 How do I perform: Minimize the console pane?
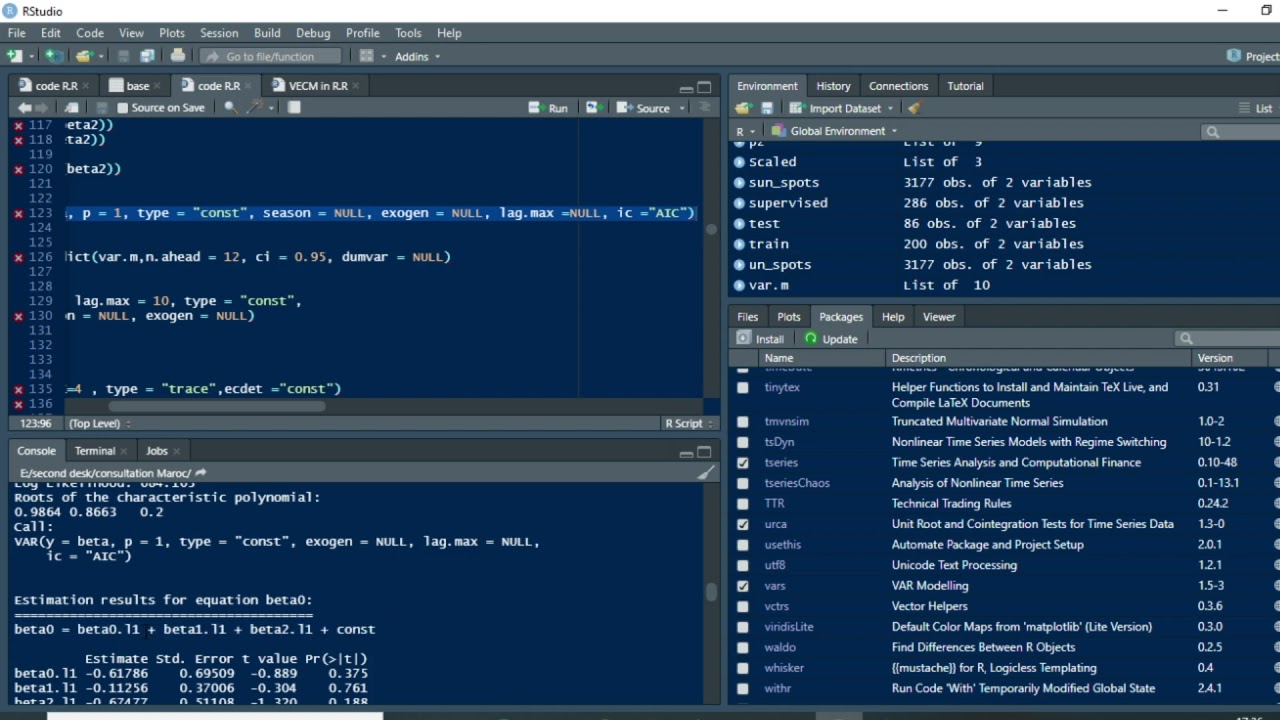(x=686, y=452)
